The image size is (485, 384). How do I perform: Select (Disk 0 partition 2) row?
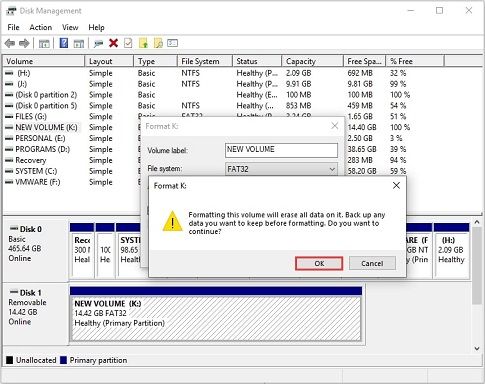tap(41, 95)
